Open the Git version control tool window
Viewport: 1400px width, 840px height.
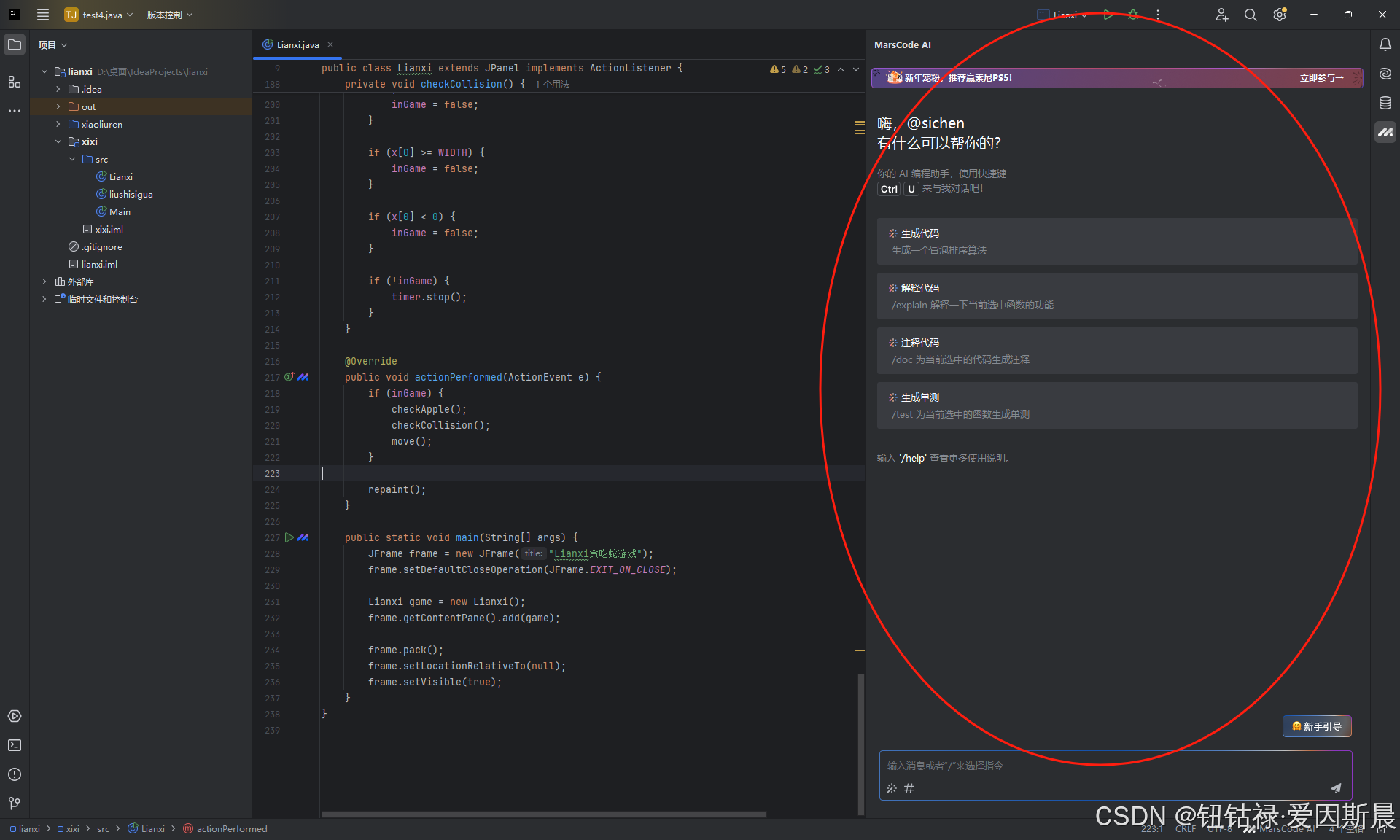pos(15,804)
